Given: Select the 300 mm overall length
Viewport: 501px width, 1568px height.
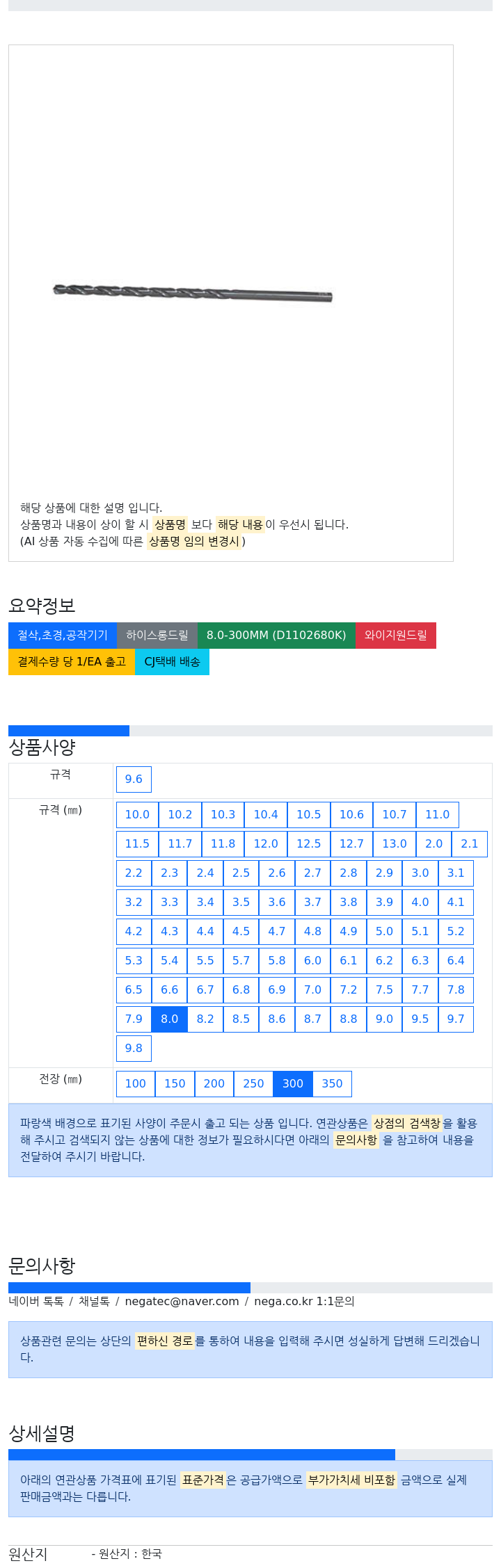Looking at the screenshot, I should click(293, 1083).
